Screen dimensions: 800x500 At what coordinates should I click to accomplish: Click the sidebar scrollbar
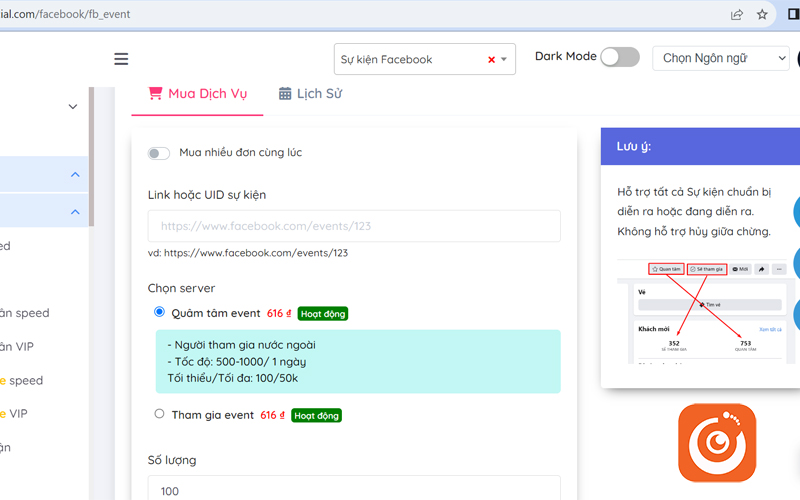[x=91, y=157]
